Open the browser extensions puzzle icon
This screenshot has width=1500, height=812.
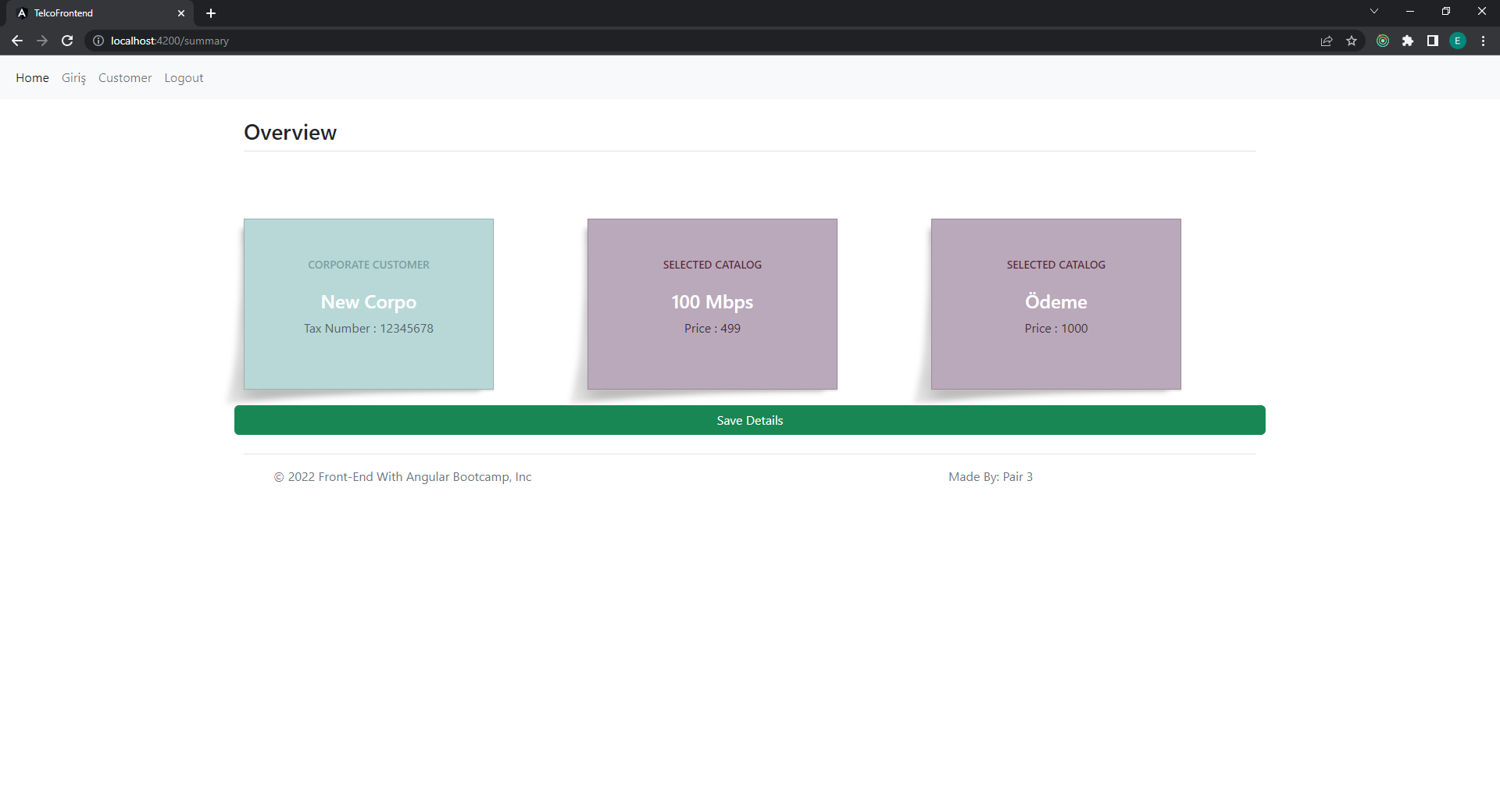pos(1409,41)
